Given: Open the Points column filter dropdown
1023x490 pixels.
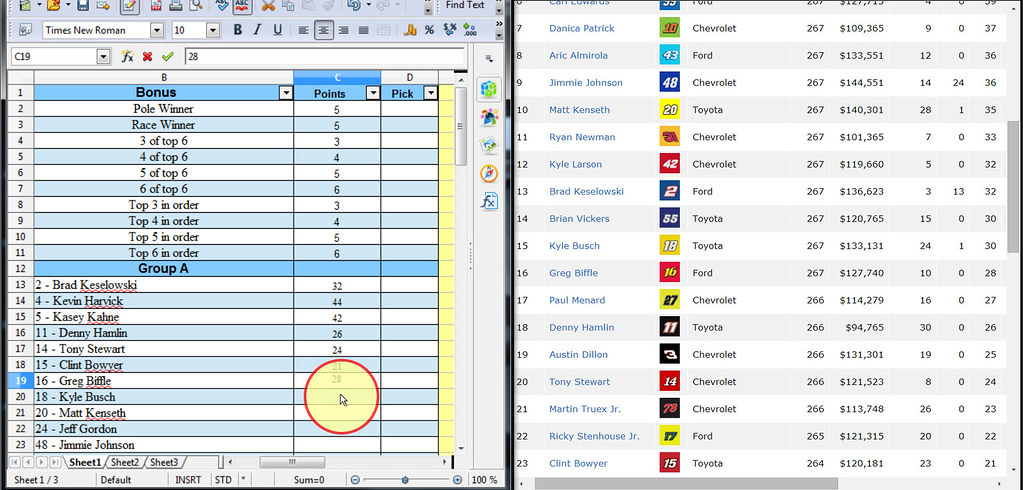Looking at the screenshot, I should (373, 93).
